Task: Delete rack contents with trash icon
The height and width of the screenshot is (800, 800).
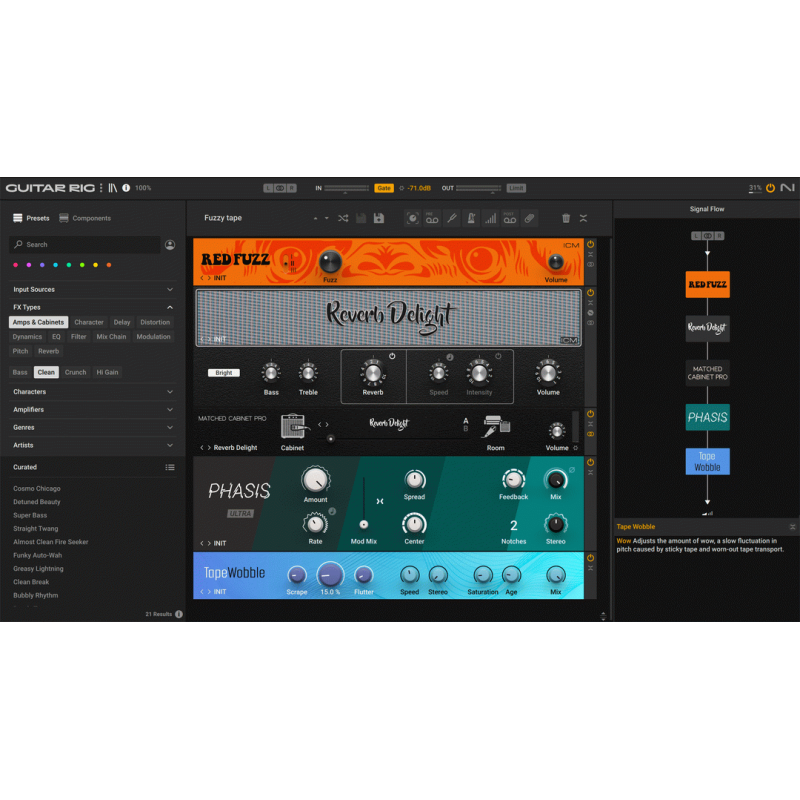Action: [566, 218]
